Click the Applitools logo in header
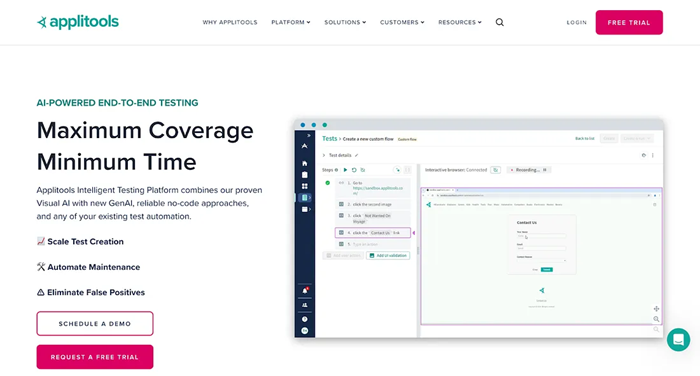 (78, 22)
